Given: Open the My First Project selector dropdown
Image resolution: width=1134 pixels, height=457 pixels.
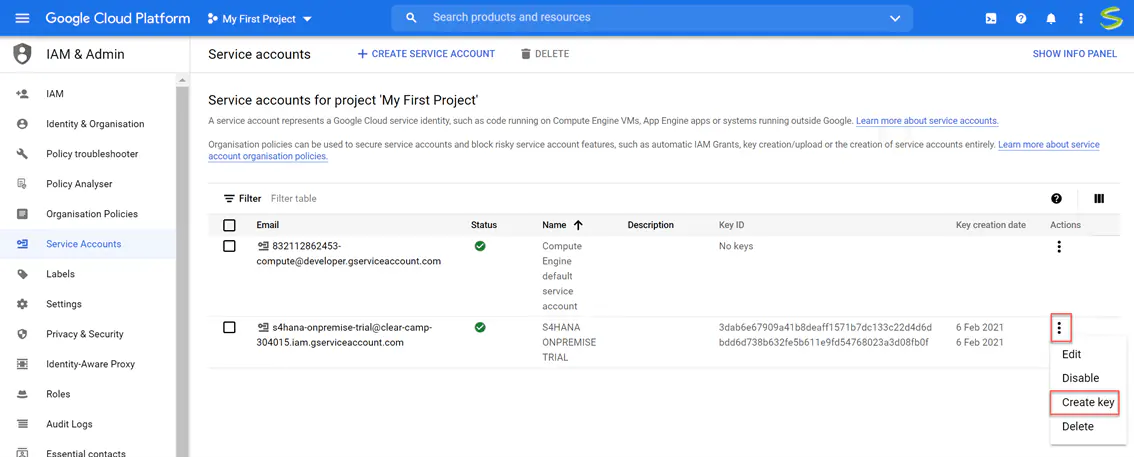Looking at the screenshot, I should pos(260,19).
